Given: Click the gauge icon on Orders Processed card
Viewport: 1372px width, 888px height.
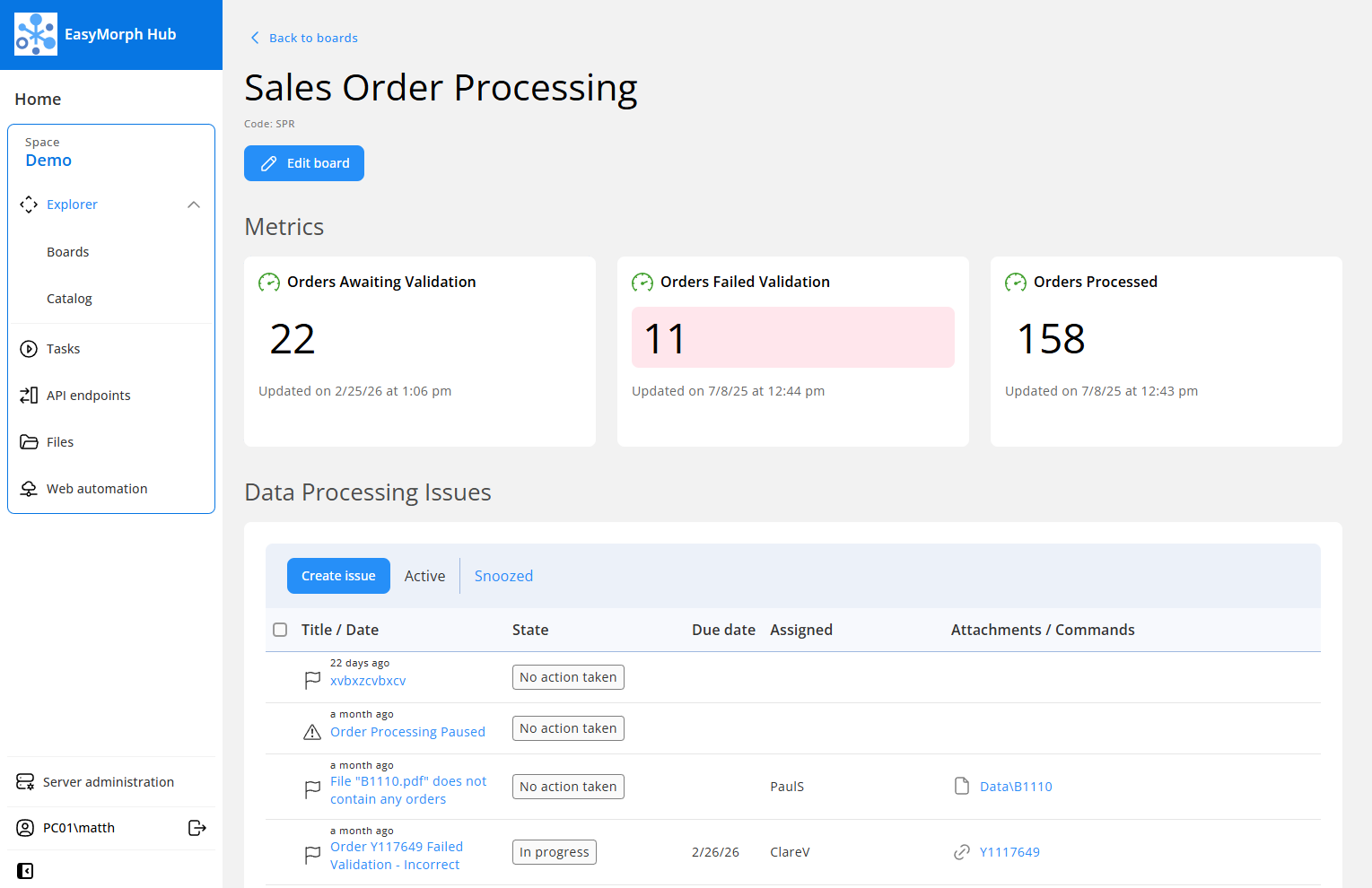Looking at the screenshot, I should click(1015, 281).
